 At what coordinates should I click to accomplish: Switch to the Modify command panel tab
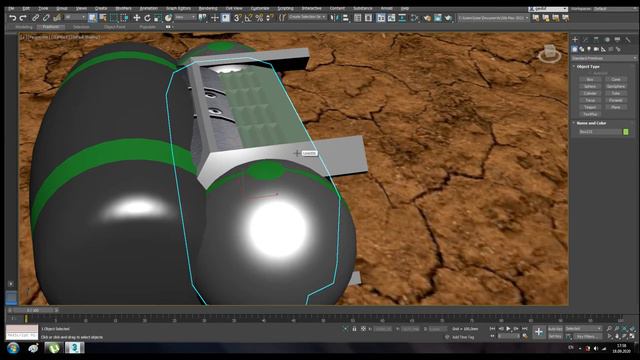point(586,40)
